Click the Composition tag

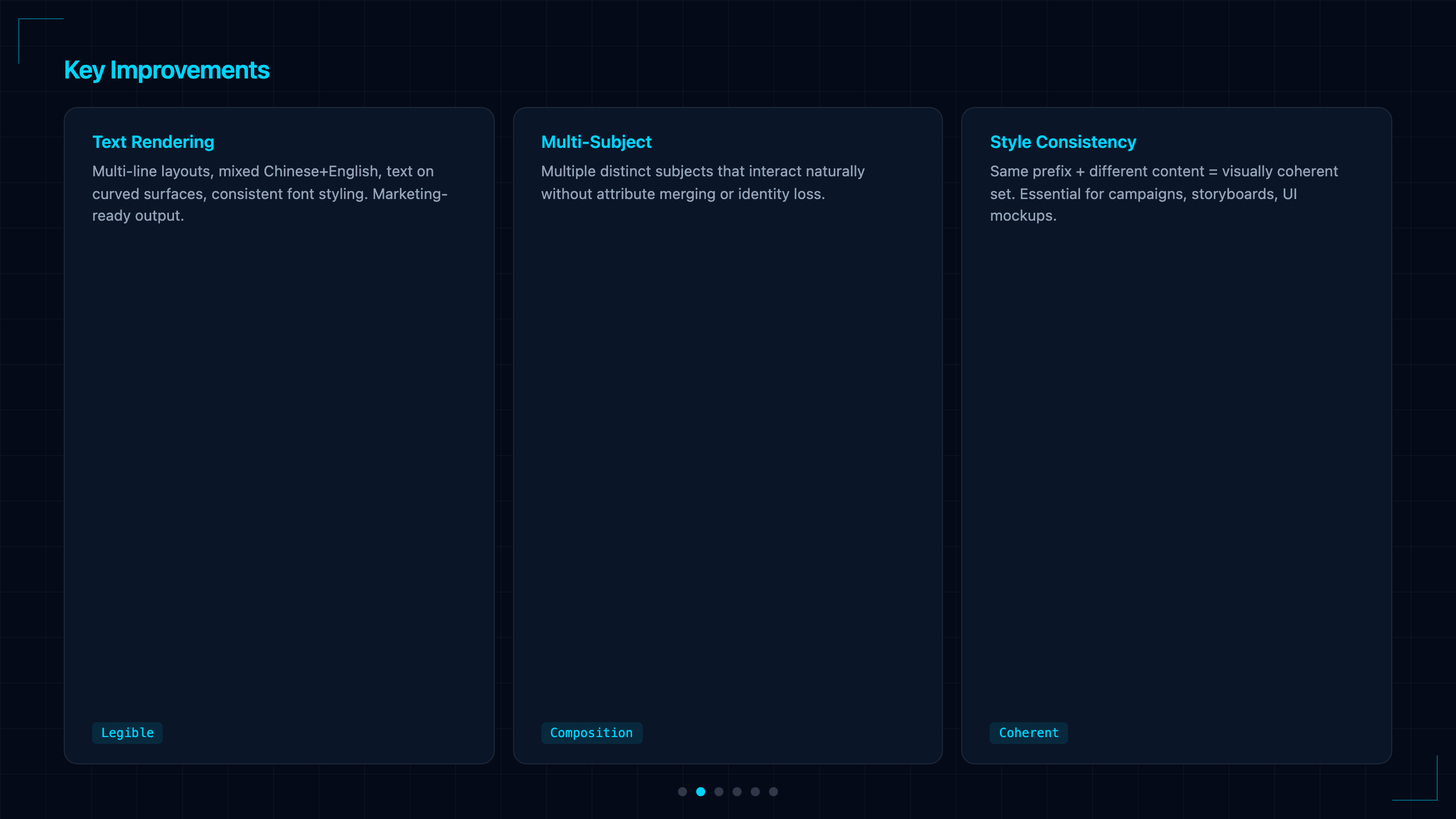coord(591,733)
